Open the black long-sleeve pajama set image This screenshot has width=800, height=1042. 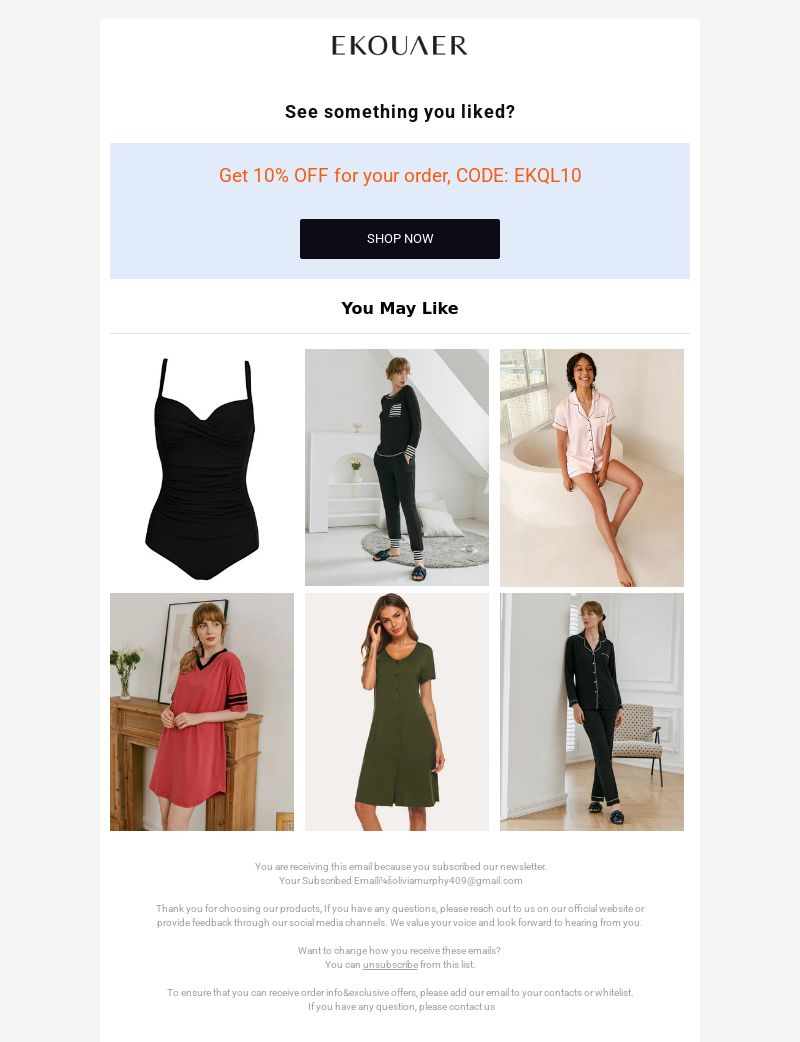[x=591, y=712]
